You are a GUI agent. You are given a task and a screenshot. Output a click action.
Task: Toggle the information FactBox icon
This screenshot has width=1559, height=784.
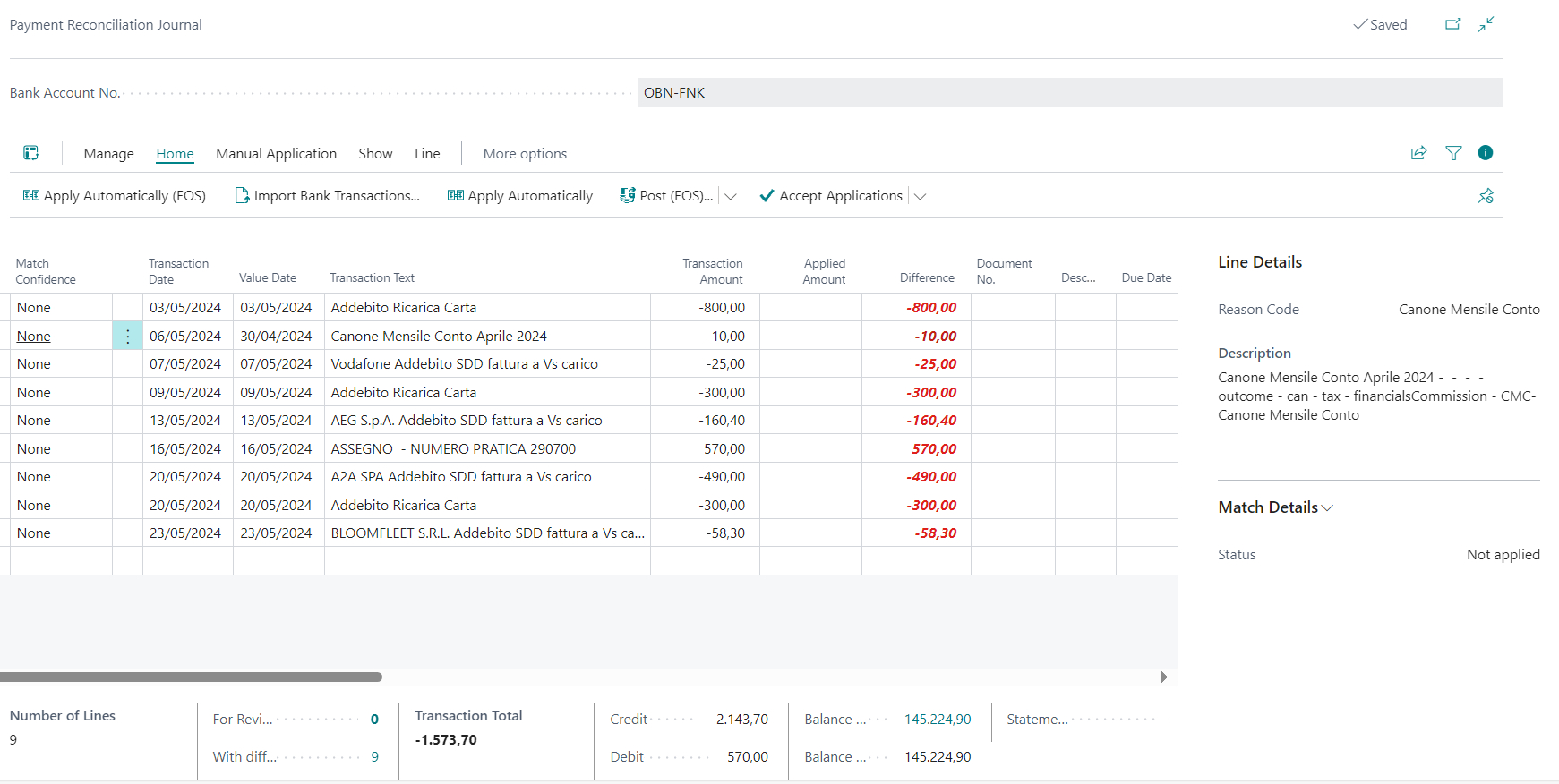(1486, 153)
